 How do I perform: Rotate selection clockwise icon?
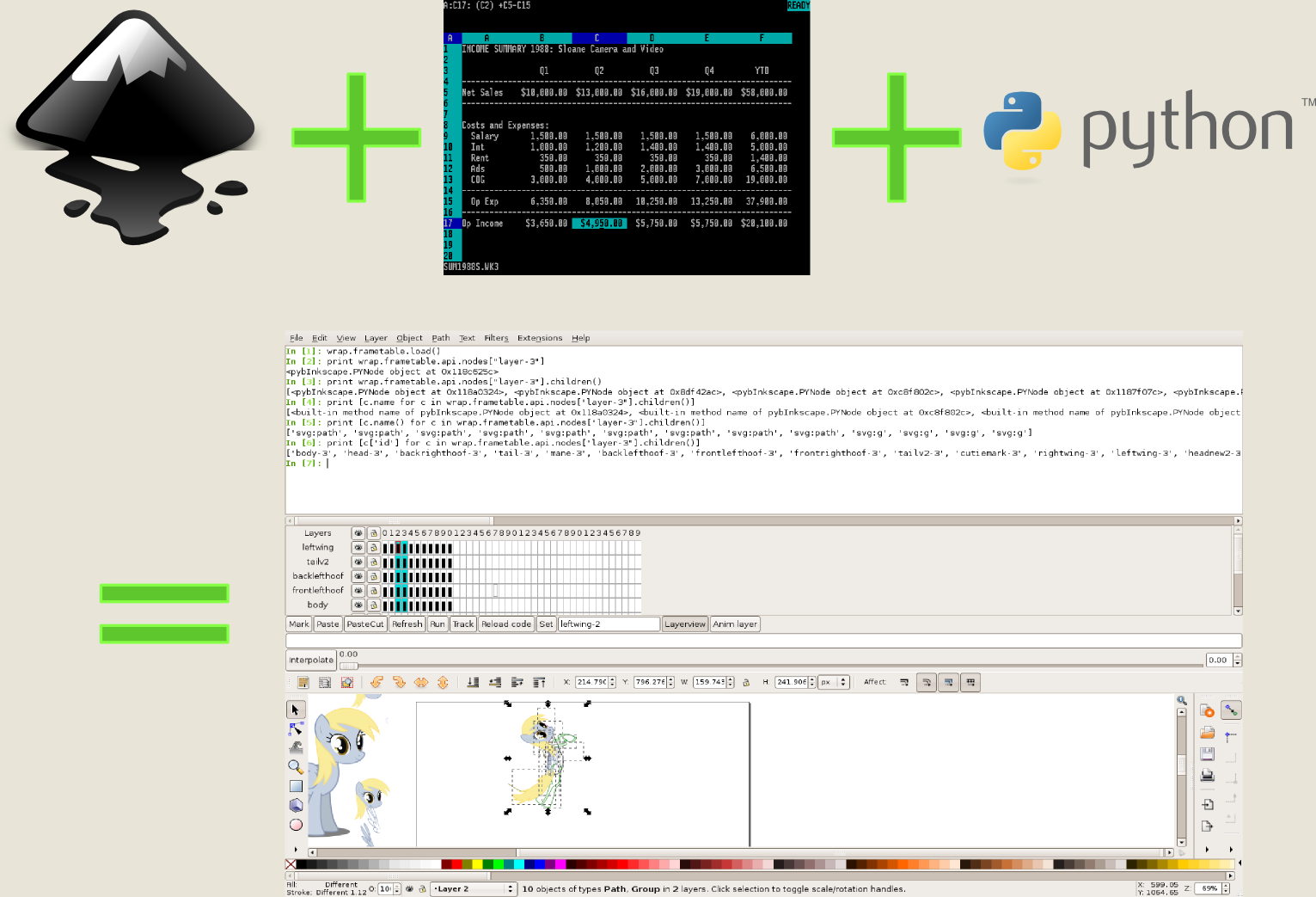pyautogui.click(x=399, y=682)
